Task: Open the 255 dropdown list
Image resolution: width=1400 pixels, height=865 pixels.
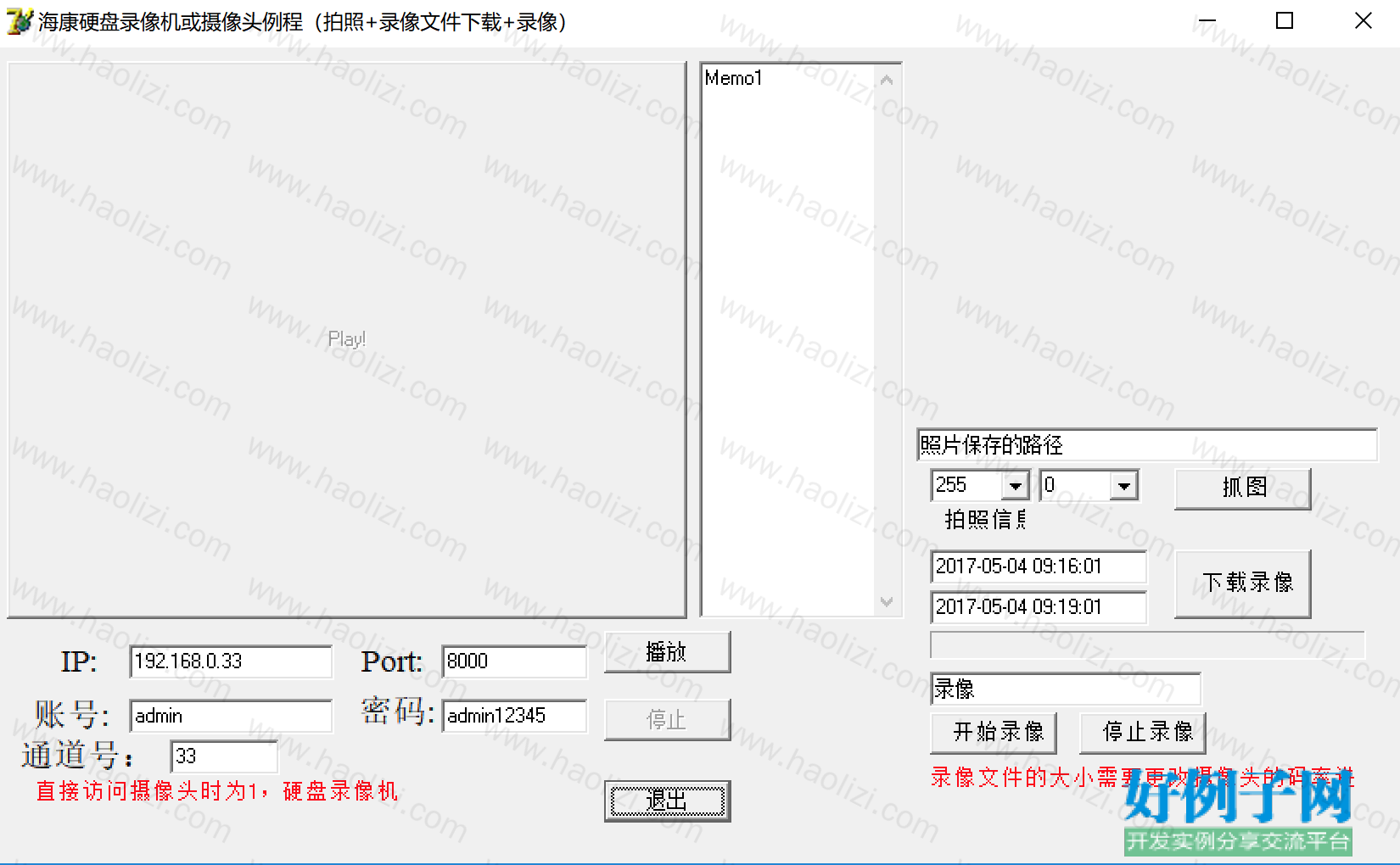Action: point(1015,486)
